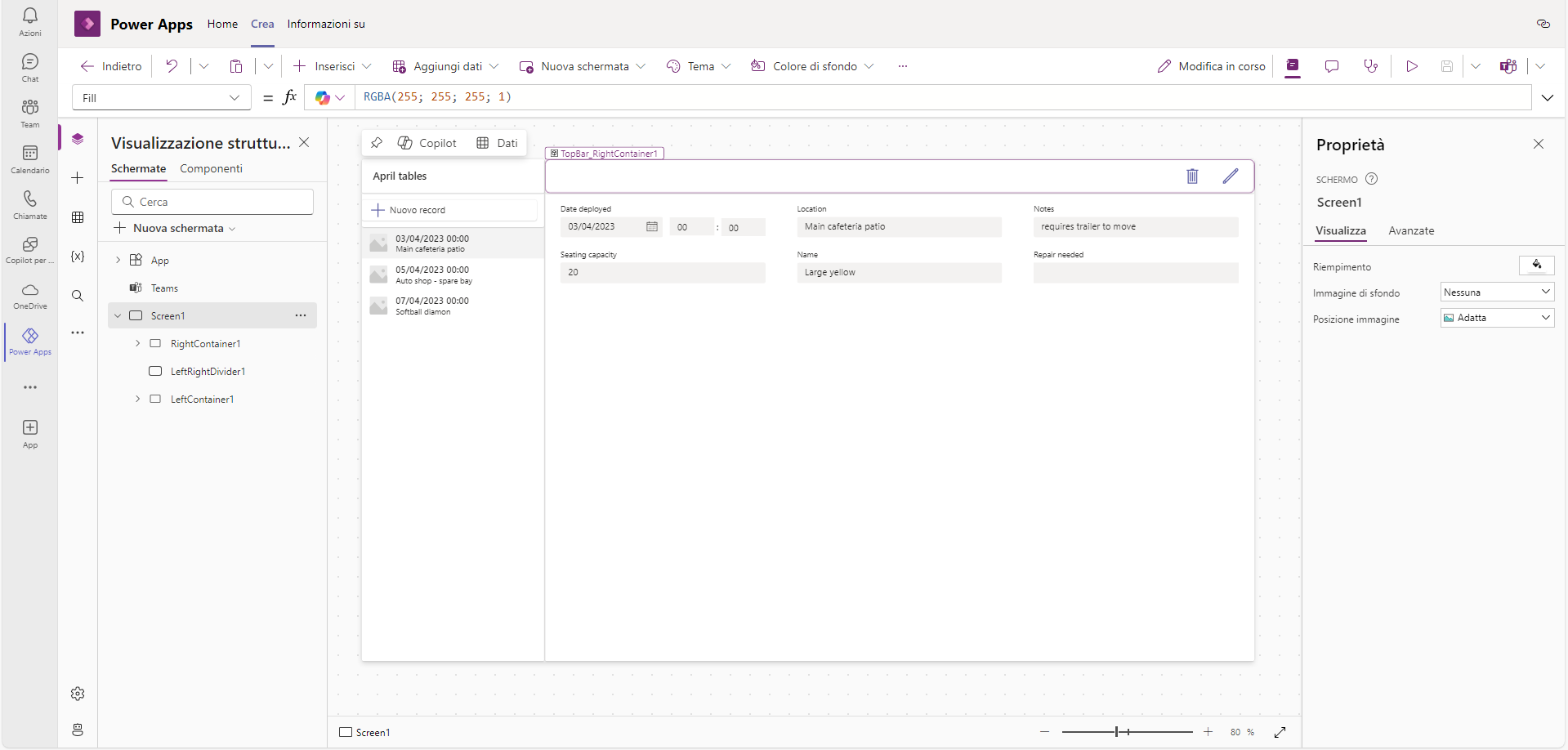Screen dimensions: 1568x750
Task: Open the search icon in left rail
Action: [x=78, y=296]
